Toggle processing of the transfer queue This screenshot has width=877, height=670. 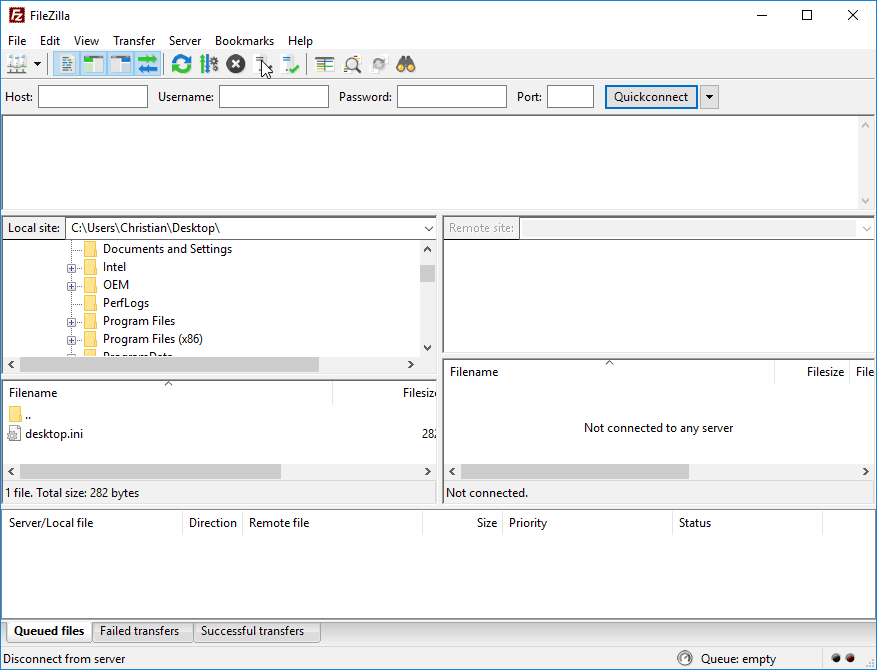tap(208, 65)
